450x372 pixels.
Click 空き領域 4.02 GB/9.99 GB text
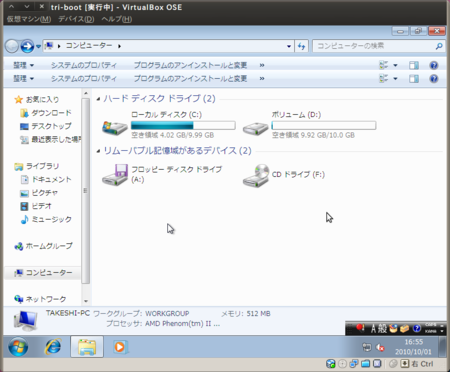click(x=172, y=135)
